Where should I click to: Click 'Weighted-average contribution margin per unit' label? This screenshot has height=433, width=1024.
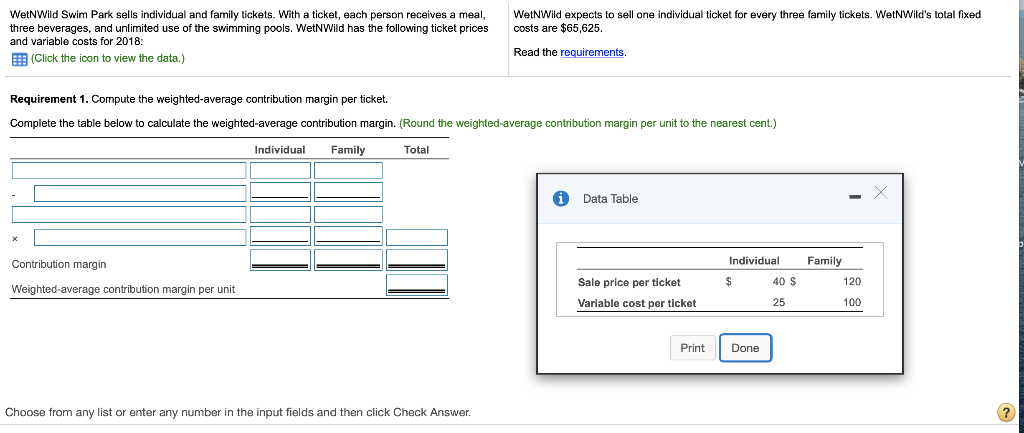click(123, 289)
